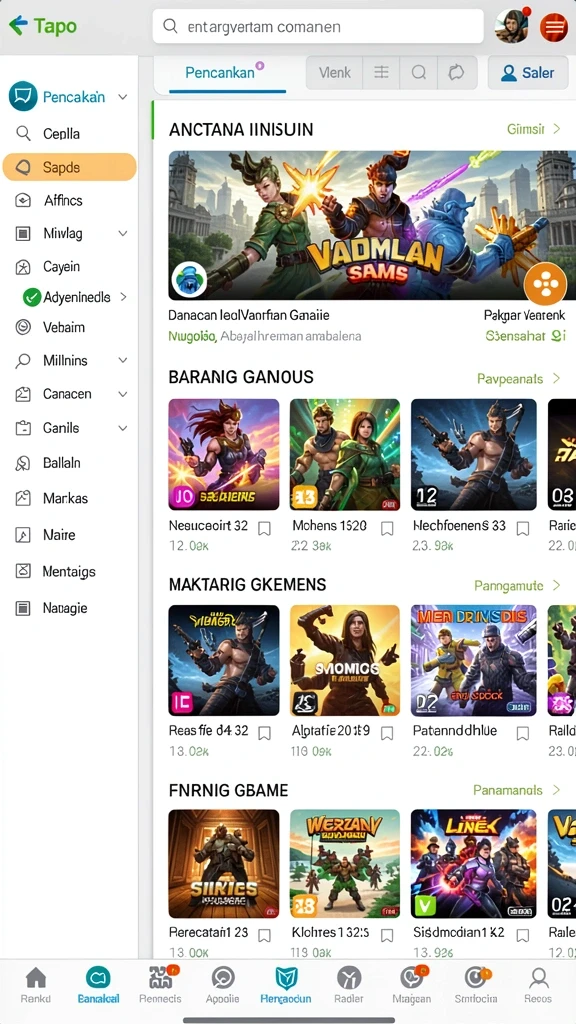
Task: Toggle bookmark on Reas fie d4 32
Action: coord(264,733)
